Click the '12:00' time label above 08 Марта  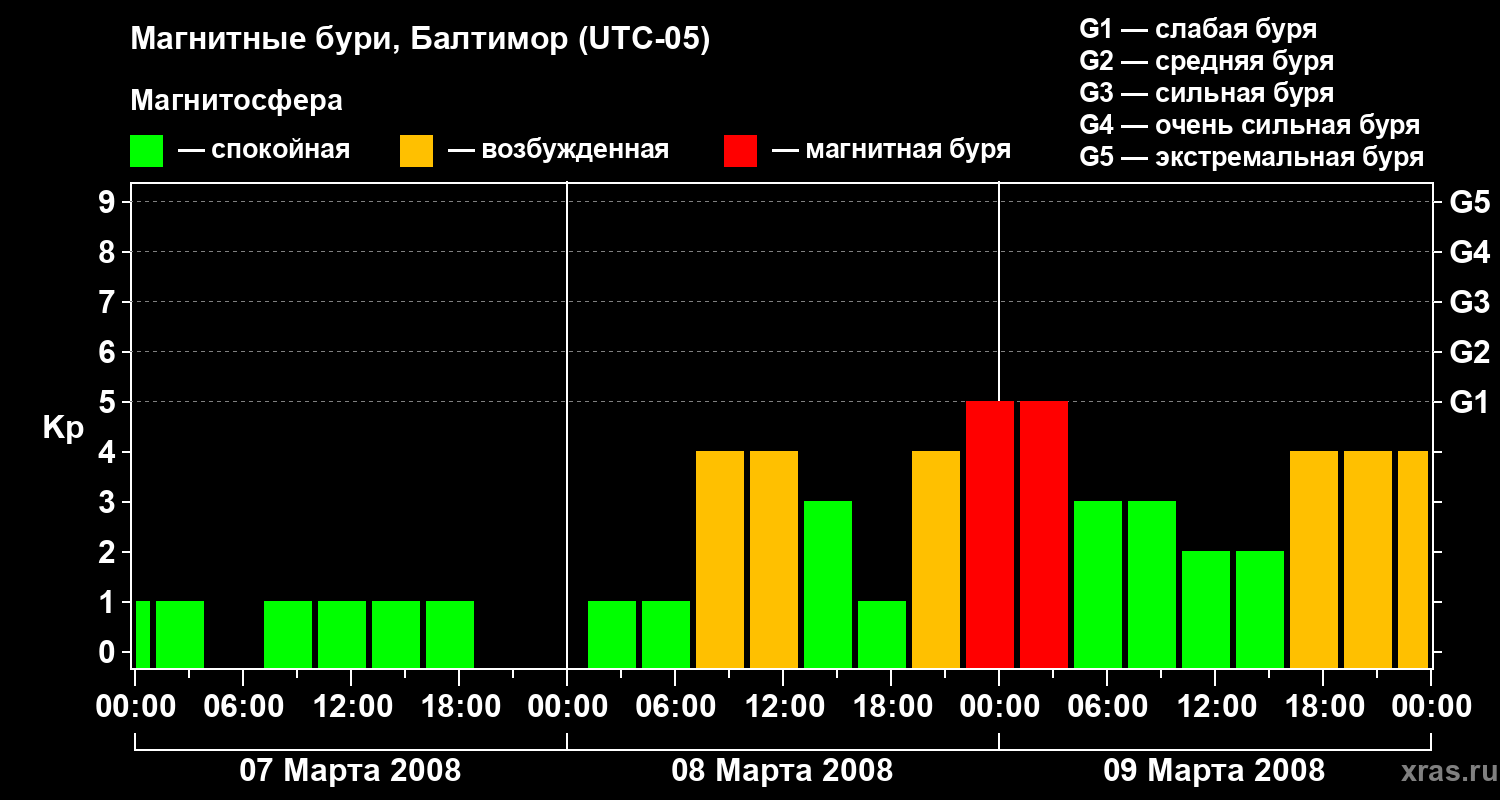(x=783, y=707)
